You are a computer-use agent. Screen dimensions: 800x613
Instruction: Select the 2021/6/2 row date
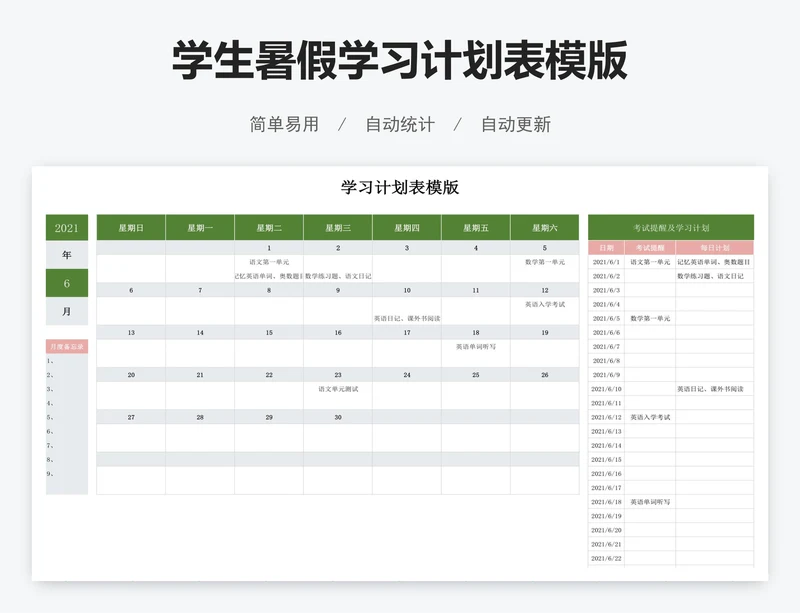point(606,276)
